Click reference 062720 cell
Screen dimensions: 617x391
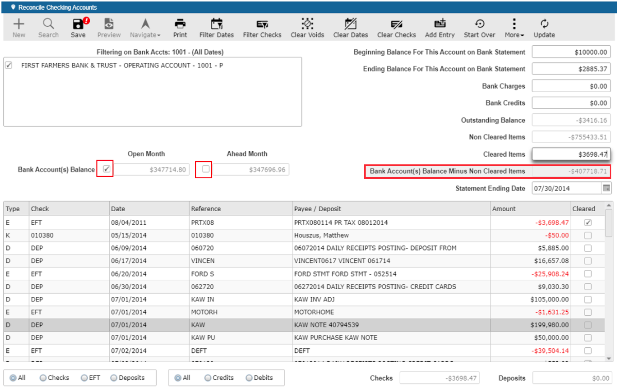click(241, 286)
